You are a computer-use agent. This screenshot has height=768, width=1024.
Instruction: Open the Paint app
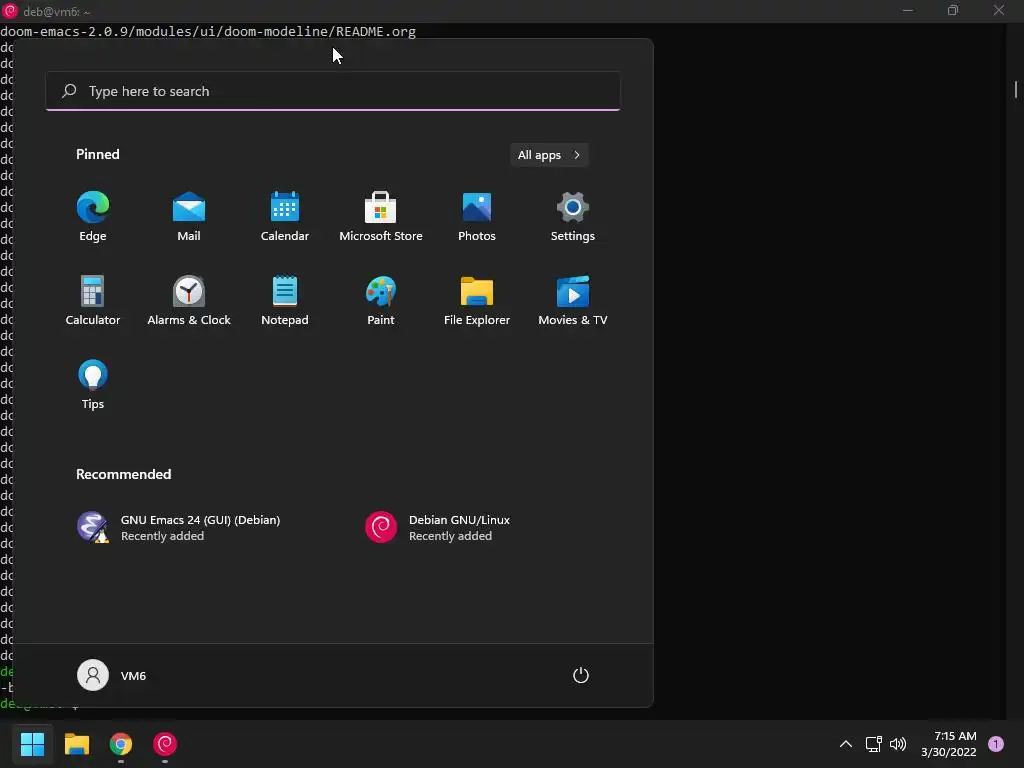381,300
